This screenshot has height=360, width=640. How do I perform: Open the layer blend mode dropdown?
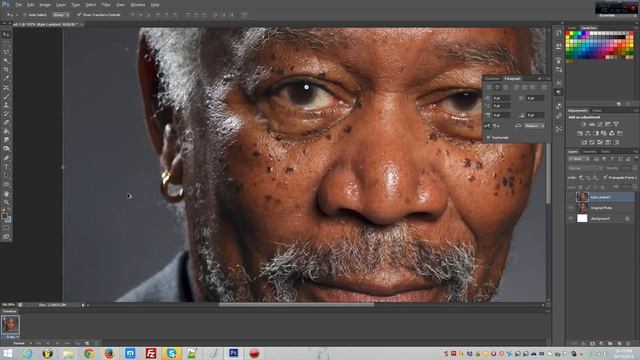586,168
